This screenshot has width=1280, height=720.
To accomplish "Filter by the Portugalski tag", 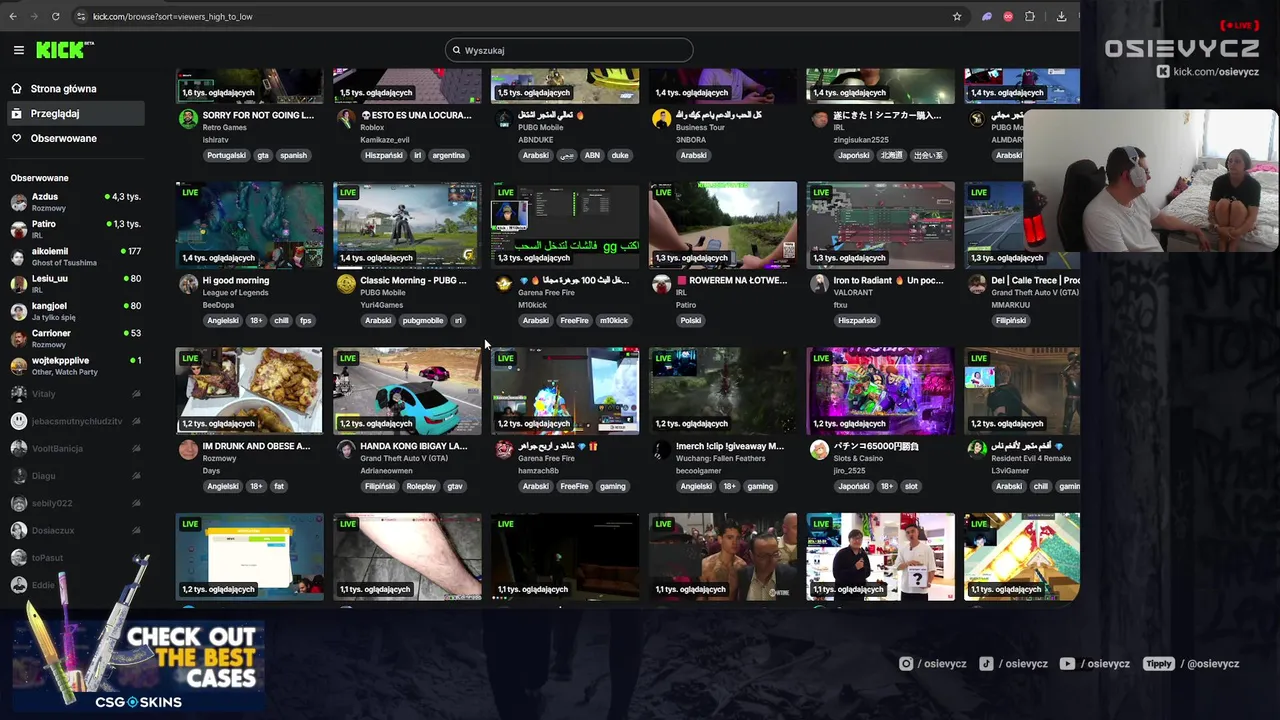I will pos(226,155).
